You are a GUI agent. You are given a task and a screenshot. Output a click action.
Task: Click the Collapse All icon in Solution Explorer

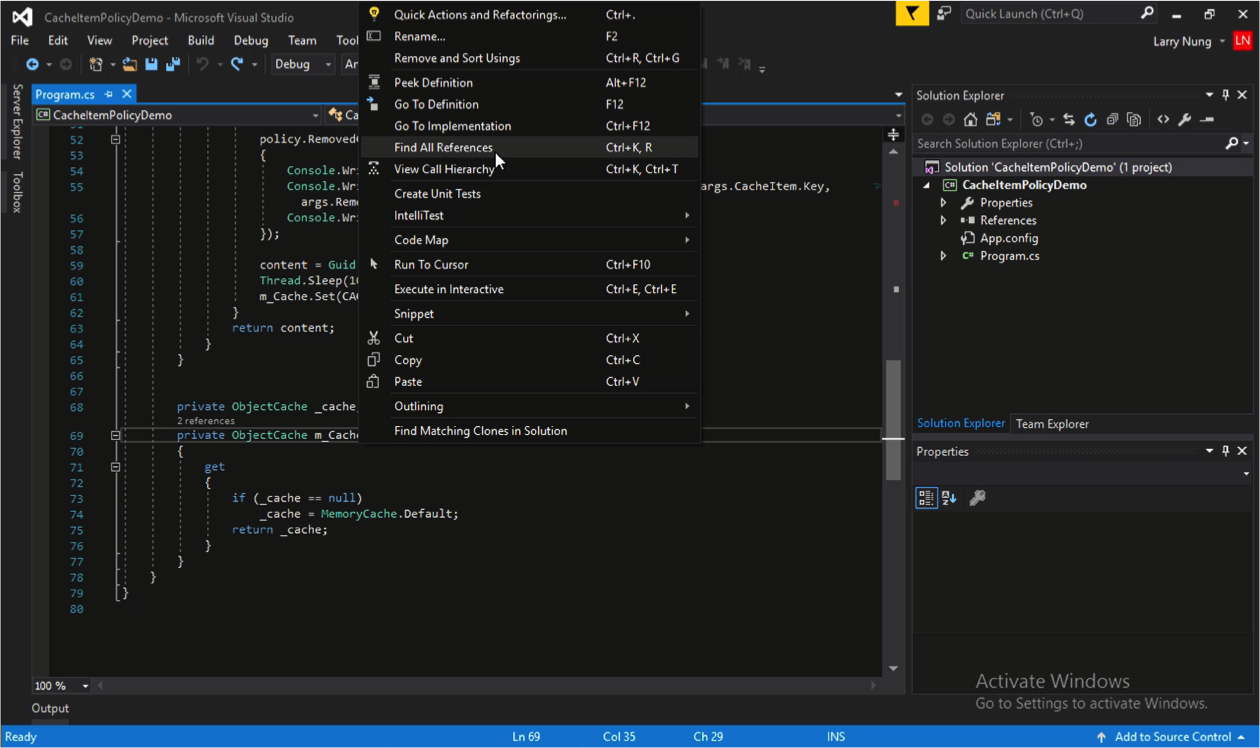point(1112,120)
